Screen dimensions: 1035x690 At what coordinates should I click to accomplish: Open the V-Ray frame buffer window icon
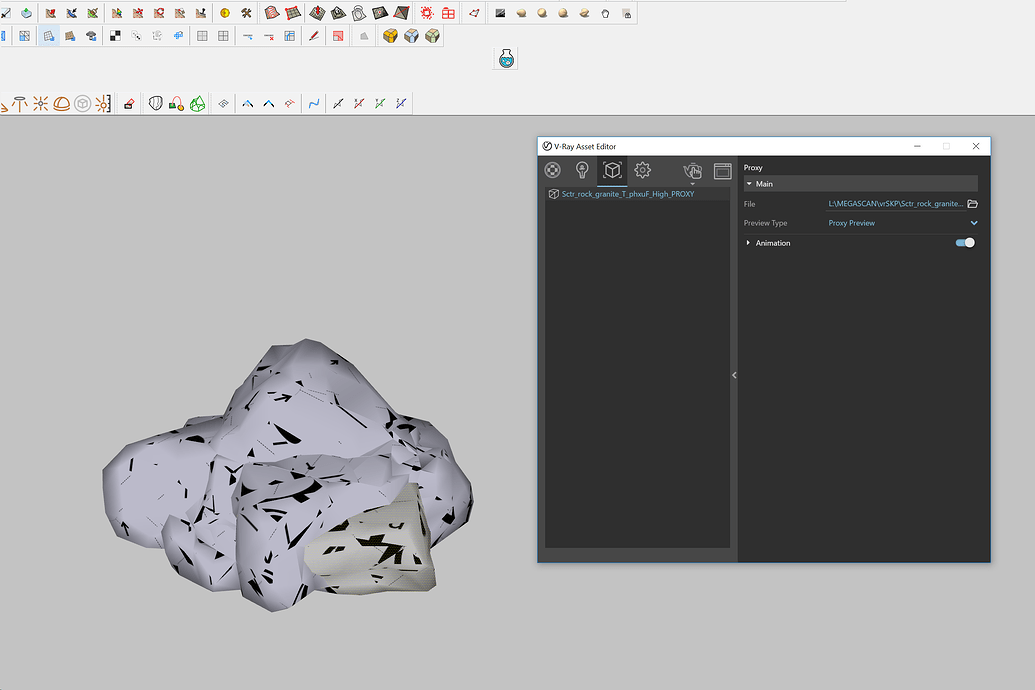pos(722,170)
